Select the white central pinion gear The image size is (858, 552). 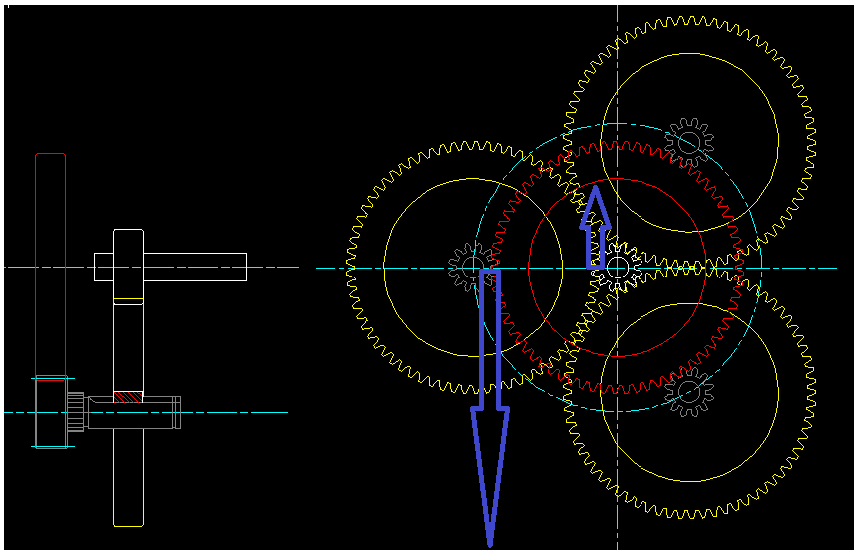click(x=618, y=268)
